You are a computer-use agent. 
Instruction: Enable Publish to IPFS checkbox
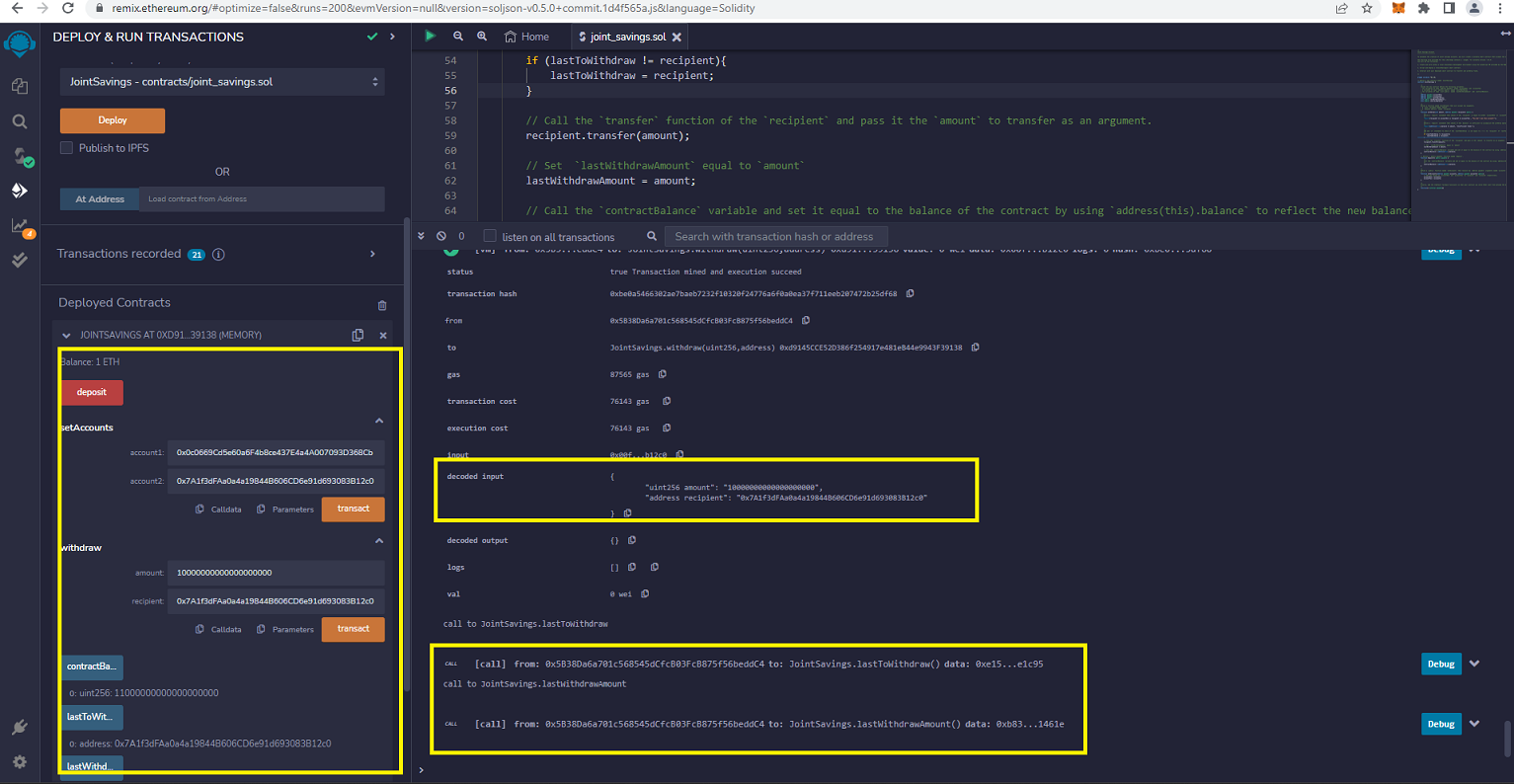coord(66,148)
